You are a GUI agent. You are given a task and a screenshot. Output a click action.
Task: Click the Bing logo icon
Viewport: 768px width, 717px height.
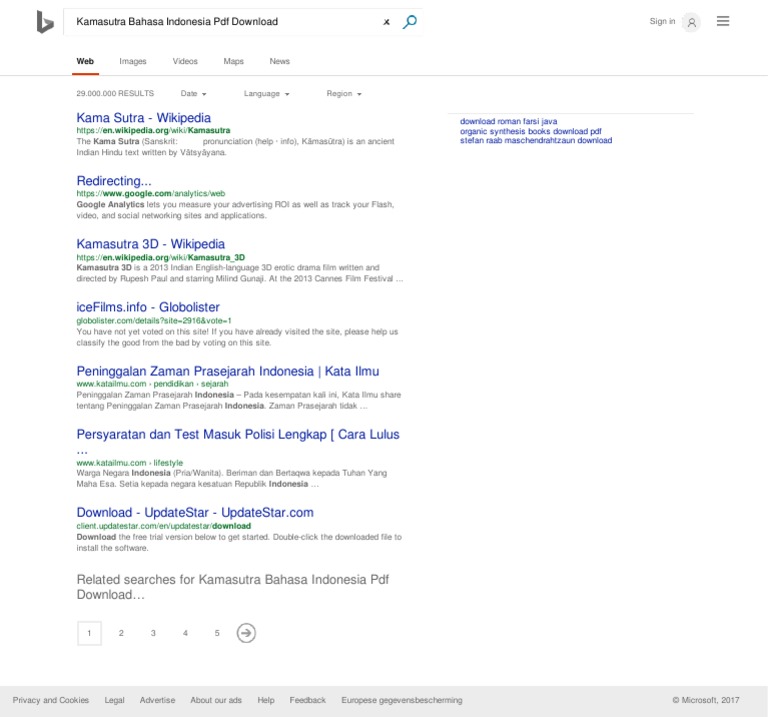45,22
